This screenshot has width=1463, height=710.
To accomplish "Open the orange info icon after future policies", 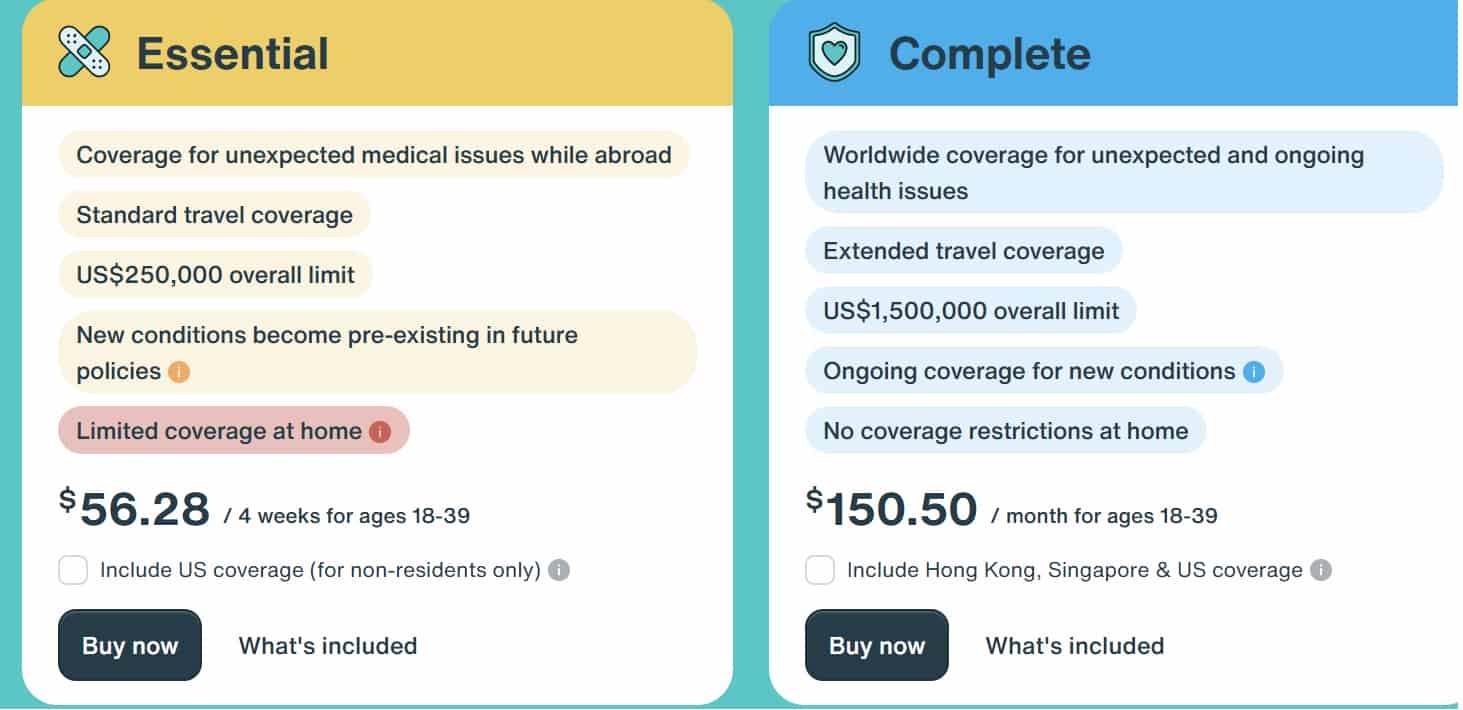I will (178, 372).
